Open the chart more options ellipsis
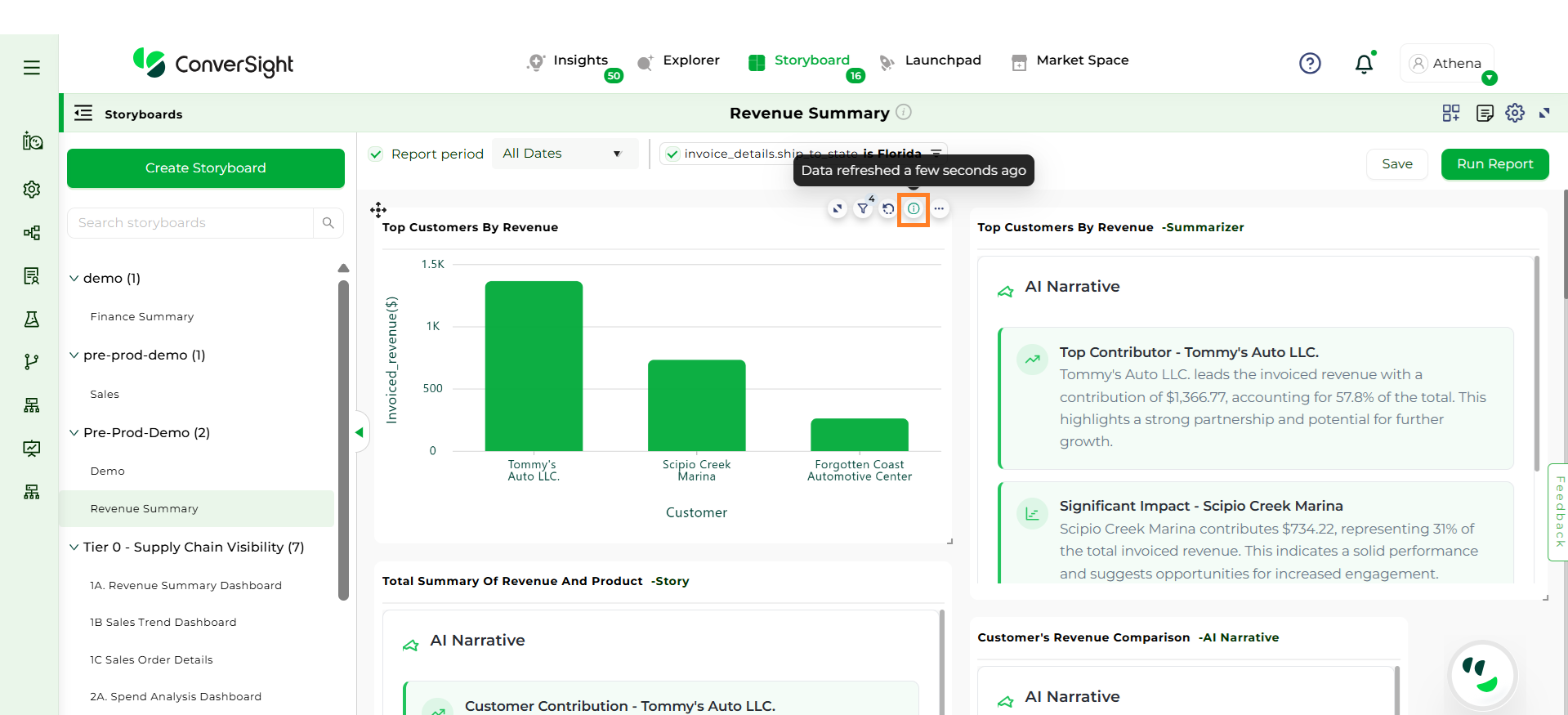 tap(940, 209)
